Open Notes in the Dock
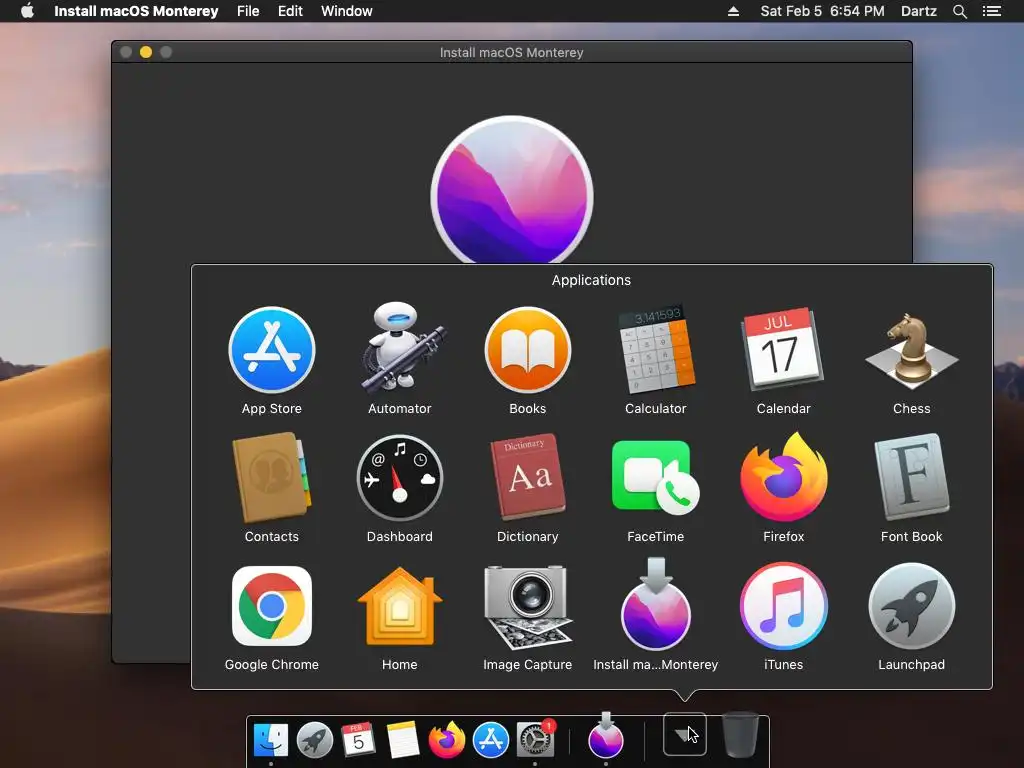 [402, 740]
